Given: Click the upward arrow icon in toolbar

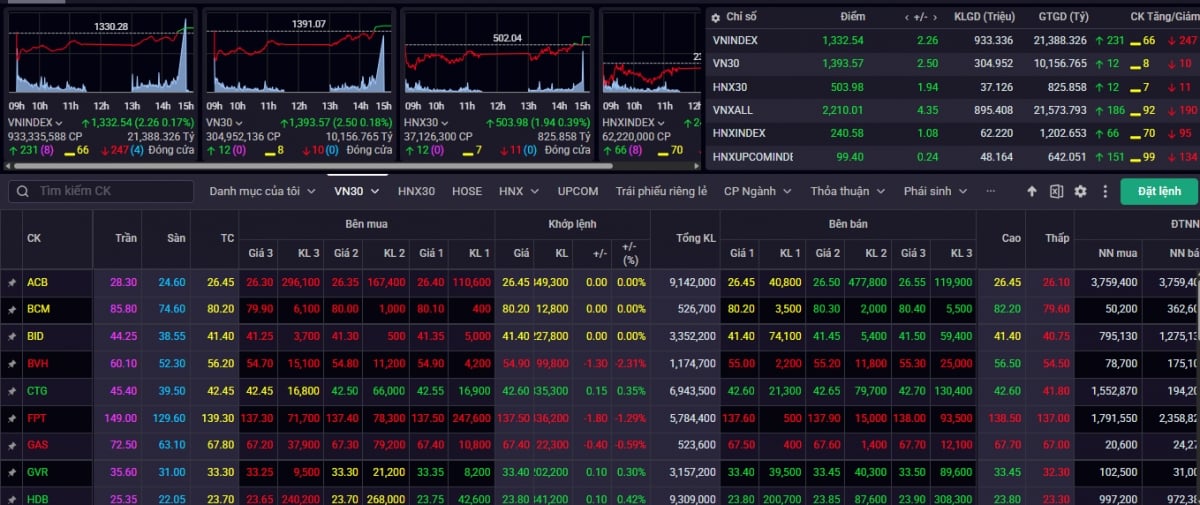Looking at the screenshot, I should pos(1032,191).
